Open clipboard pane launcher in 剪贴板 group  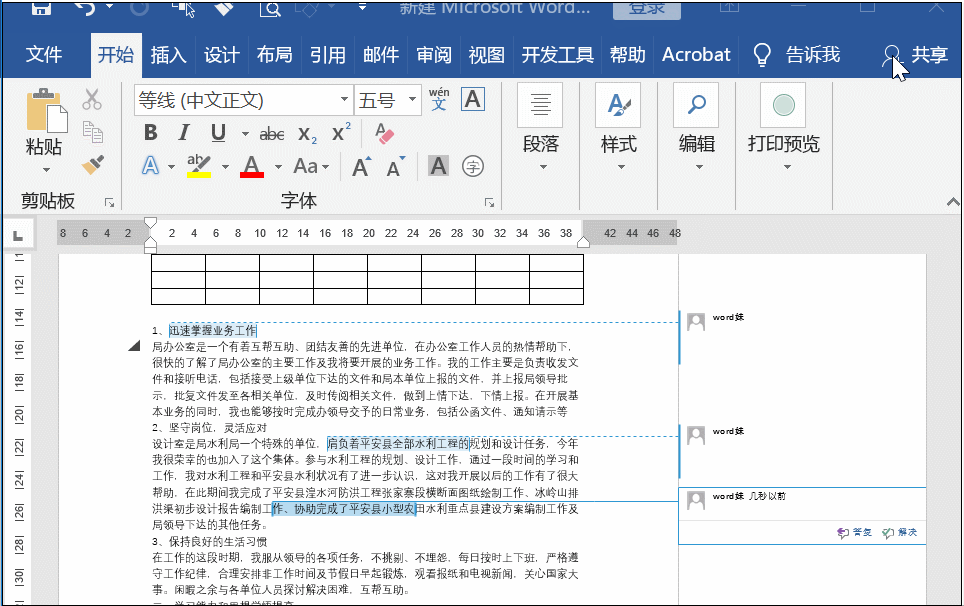(109, 202)
